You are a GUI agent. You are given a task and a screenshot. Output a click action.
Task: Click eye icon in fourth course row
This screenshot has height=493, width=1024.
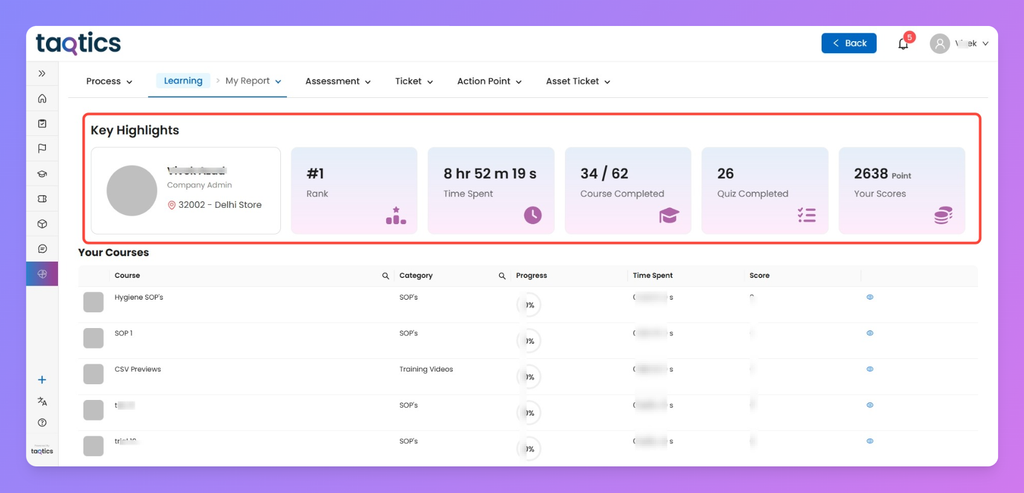point(870,405)
